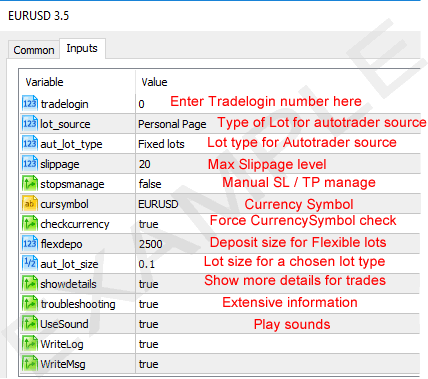Click the checkcurrency boolean type icon
The width and height of the screenshot is (428, 379).
tap(30, 224)
